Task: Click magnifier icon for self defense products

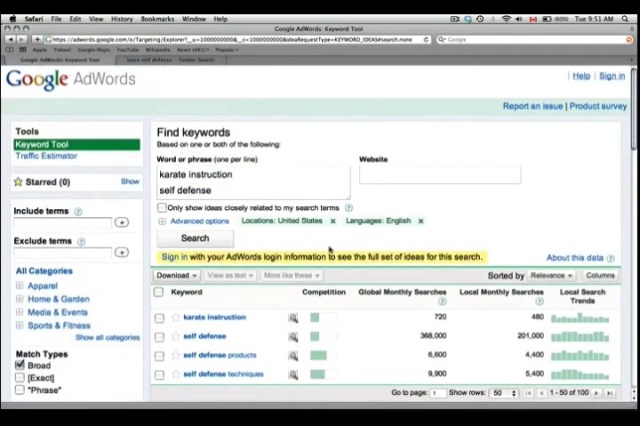Action: coord(293,356)
